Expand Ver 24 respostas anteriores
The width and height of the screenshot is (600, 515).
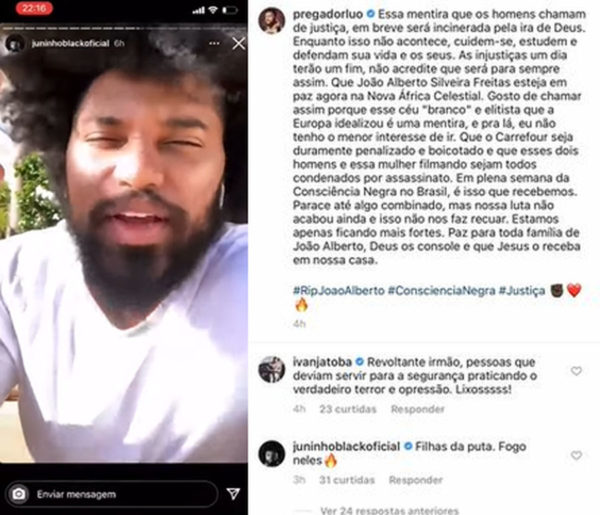point(389,510)
